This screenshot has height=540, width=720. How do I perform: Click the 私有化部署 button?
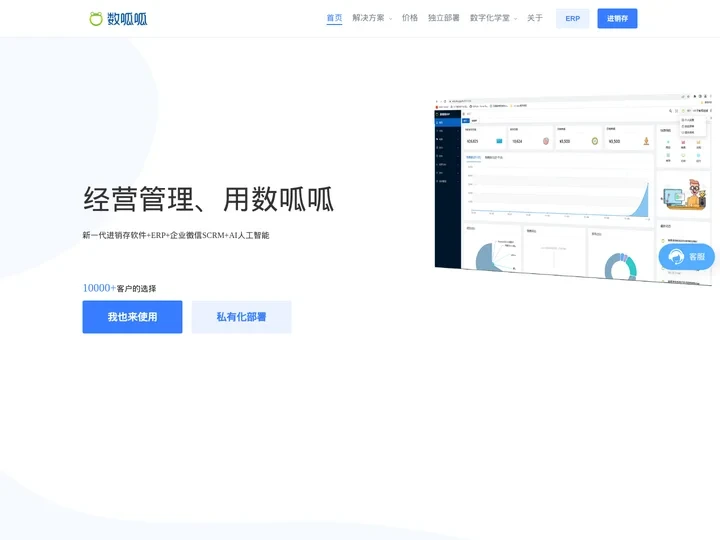pyautogui.click(x=242, y=317)
